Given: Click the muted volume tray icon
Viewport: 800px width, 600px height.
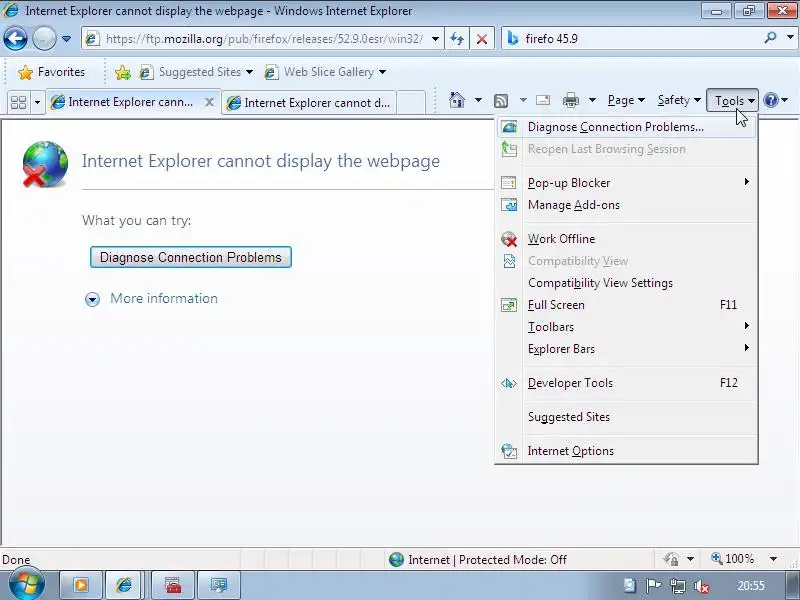Looking at the screenshot, I should pos(702,586).
